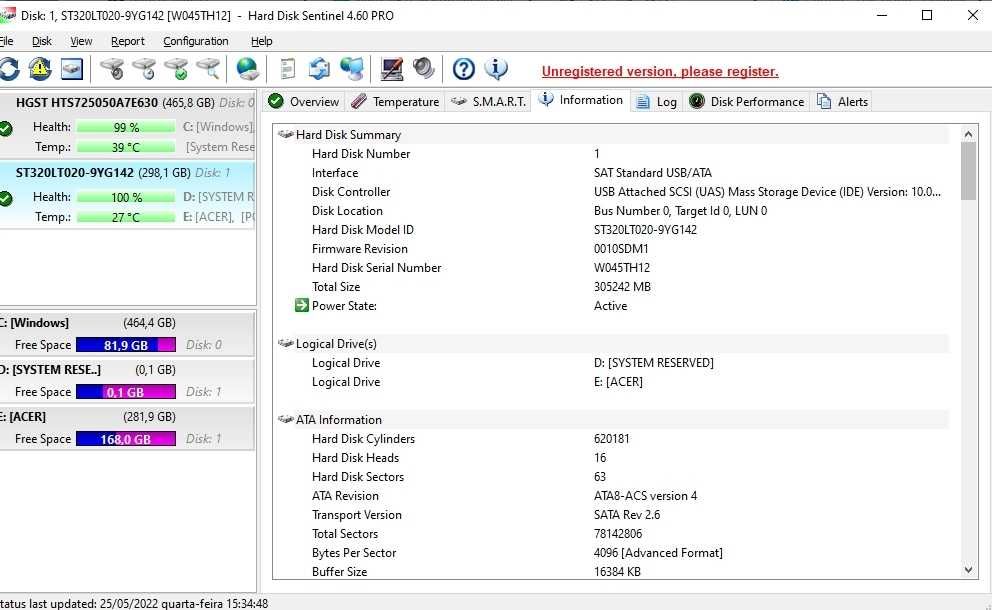
Task: Click the blue info bubble toolbar icon
Action: (x=496, y=69)
